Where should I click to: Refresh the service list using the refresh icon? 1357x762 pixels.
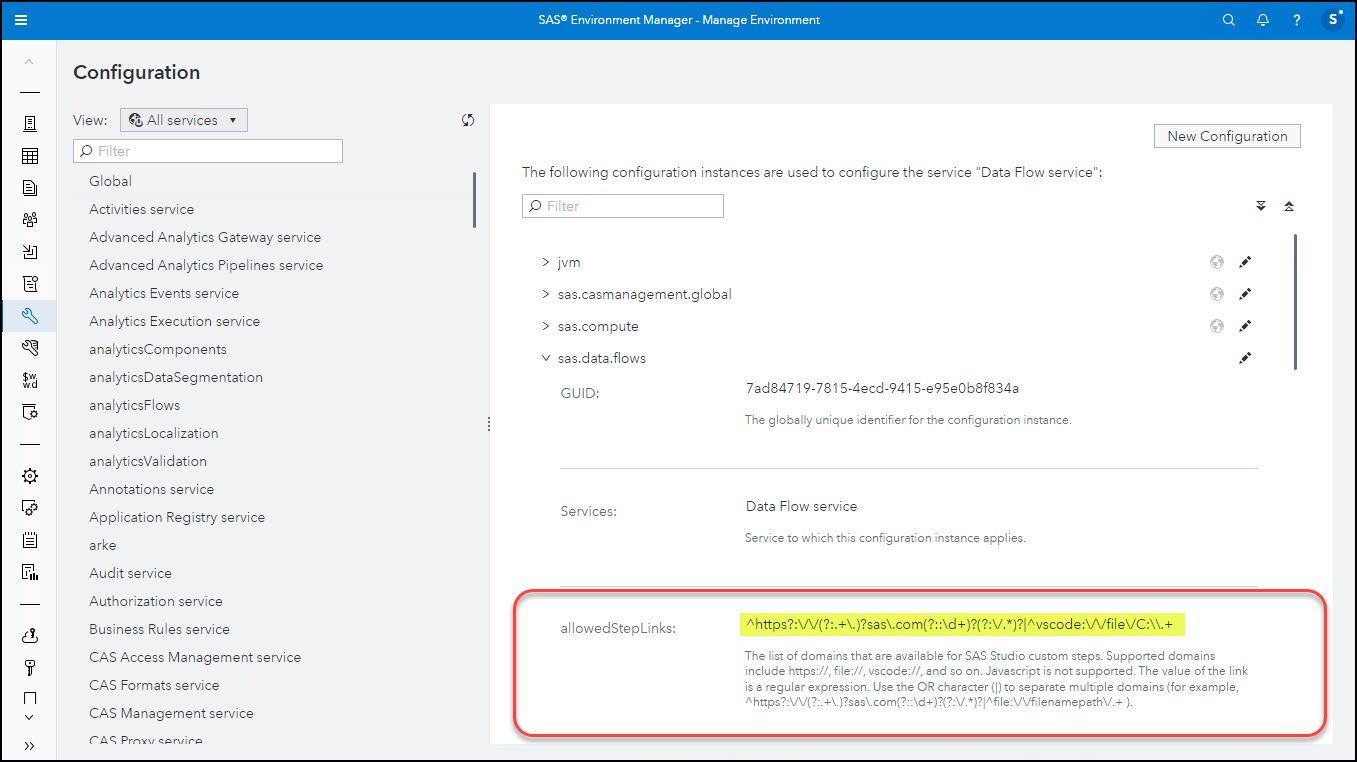467,119
